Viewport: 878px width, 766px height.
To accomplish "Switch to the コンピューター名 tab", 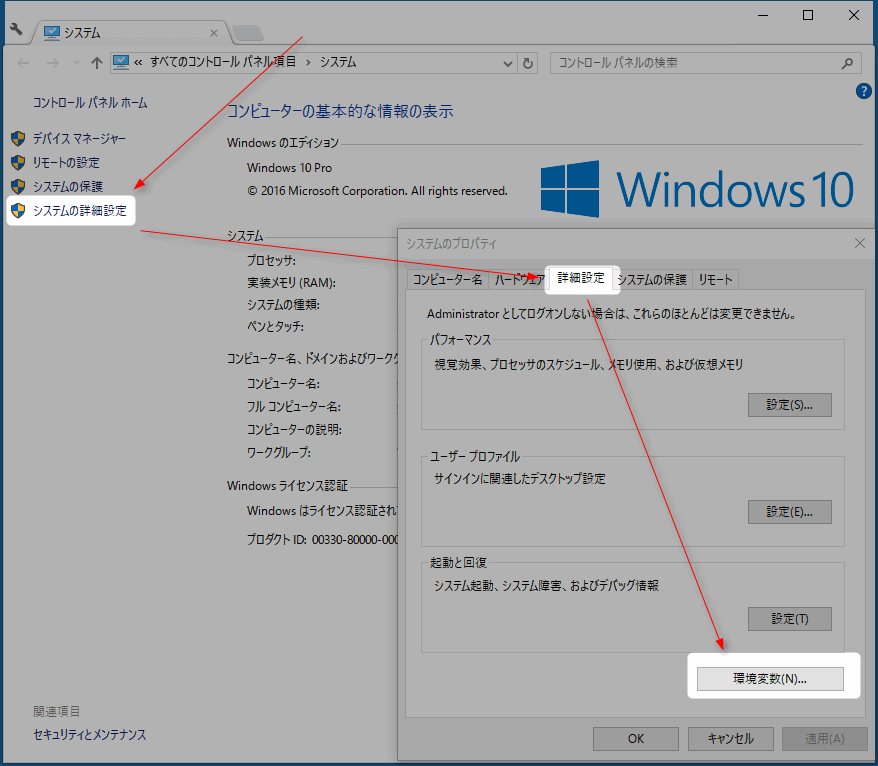I will click(x=447, y=279).
